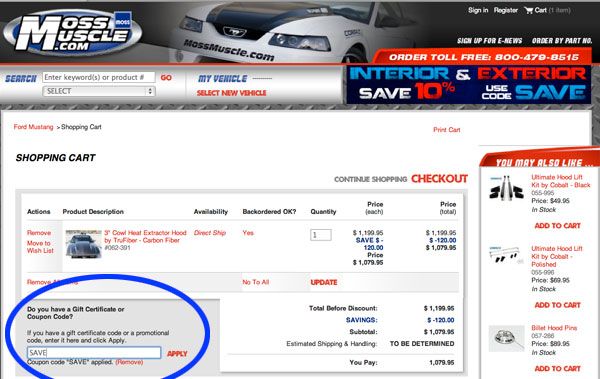
Task: Open the polished hood lift kit image
Action: click(506, 255)
